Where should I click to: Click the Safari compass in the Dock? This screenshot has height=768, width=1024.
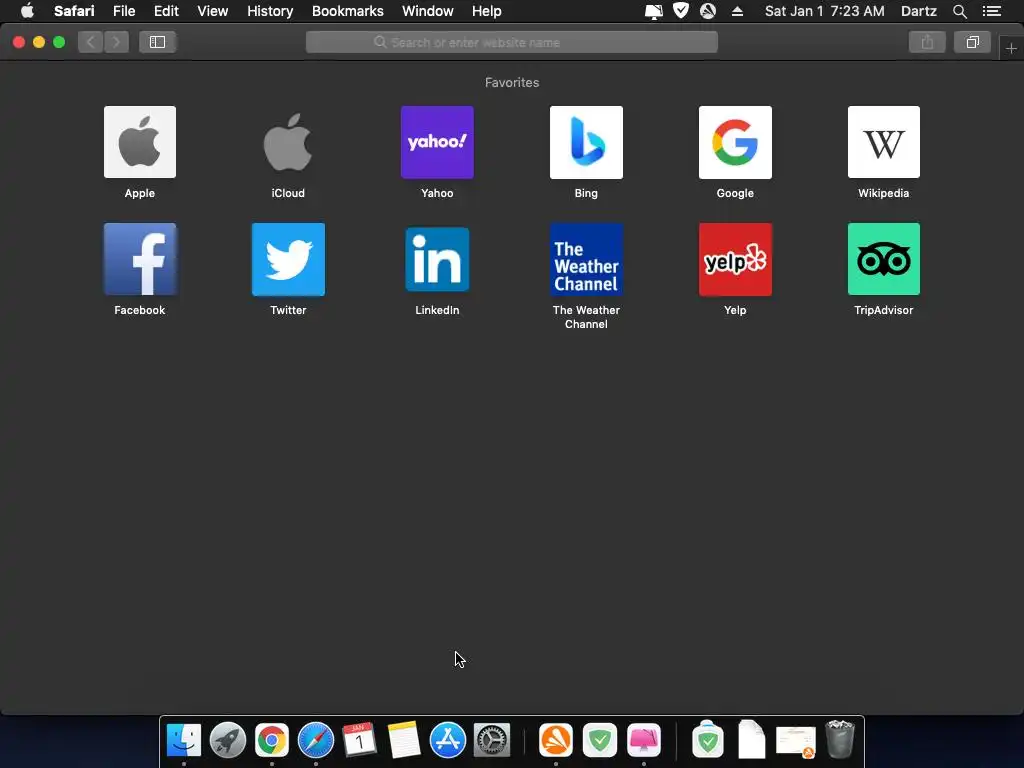click(x=316, y=741)
